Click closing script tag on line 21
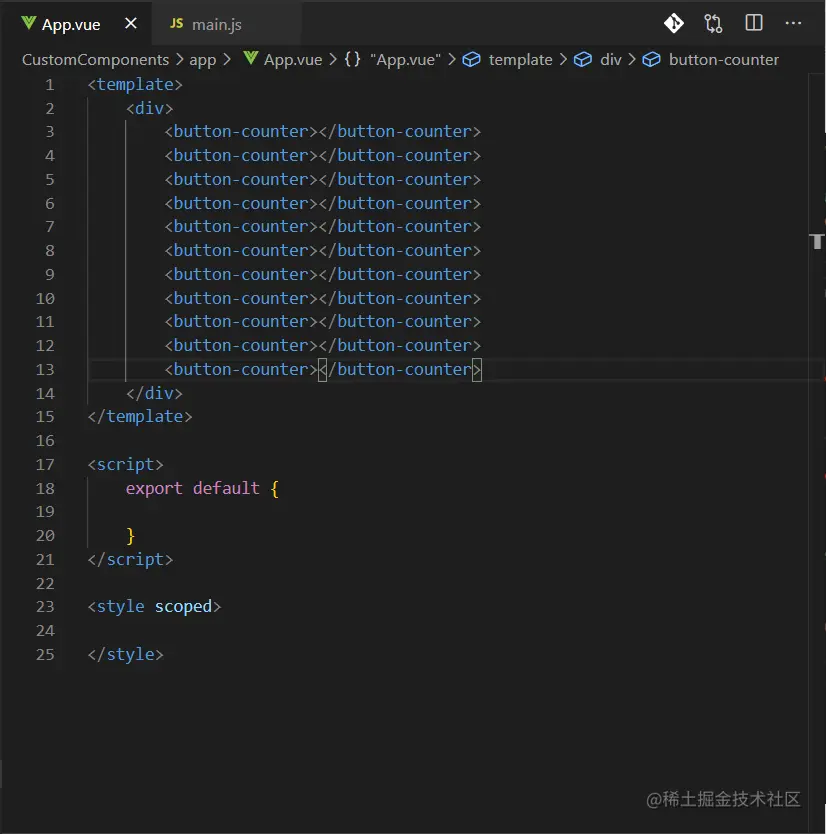 point(130,560)
